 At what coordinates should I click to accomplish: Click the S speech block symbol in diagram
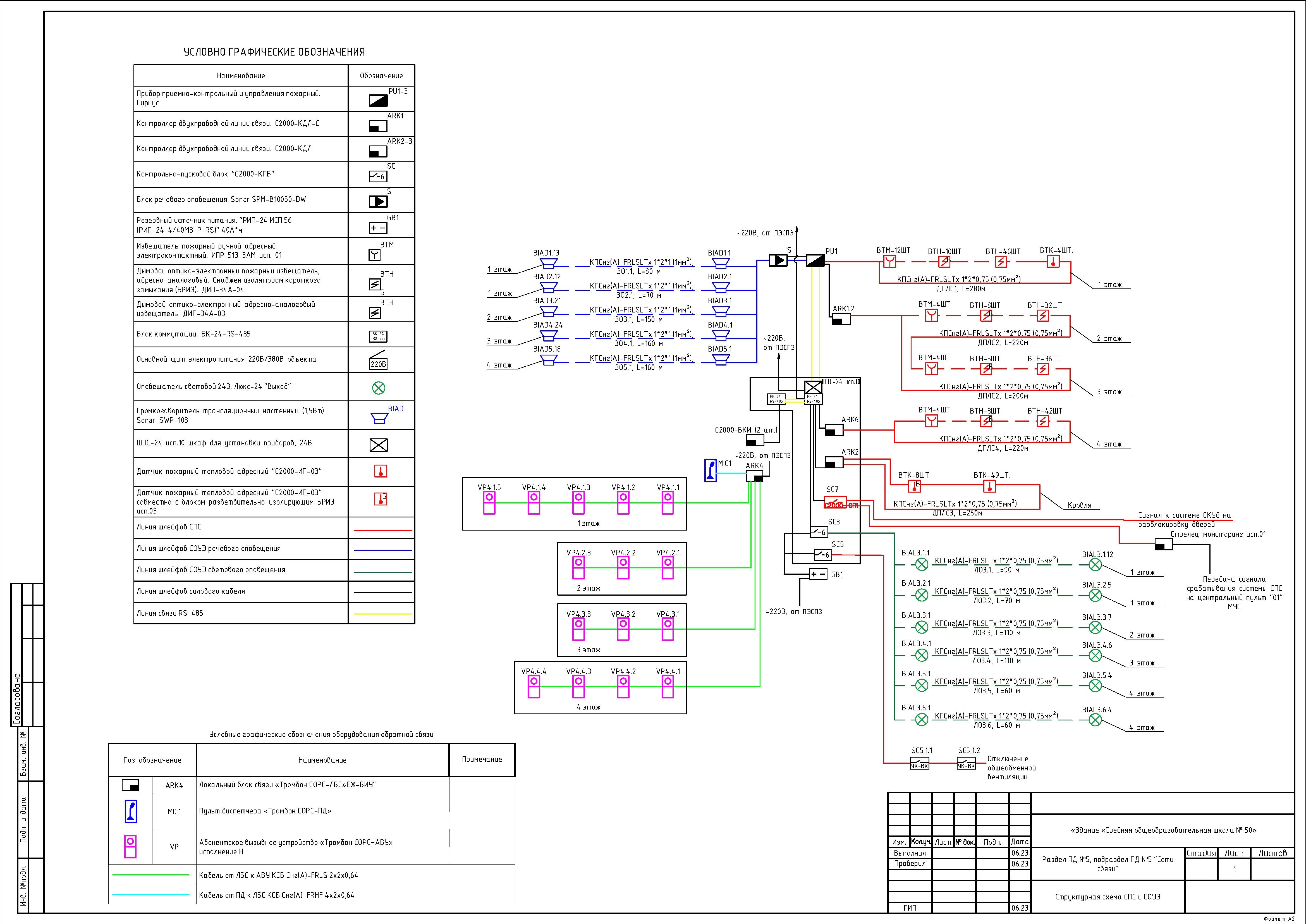tap(778, 260)
